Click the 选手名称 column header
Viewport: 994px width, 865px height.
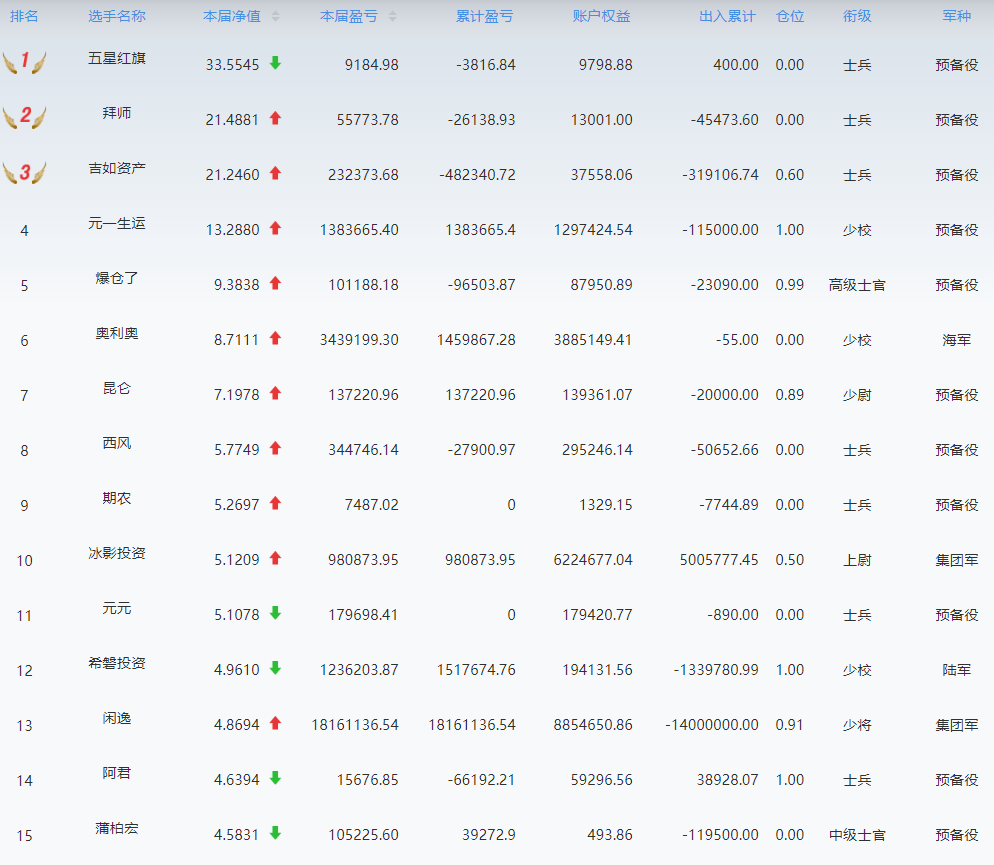click(117, 16)
